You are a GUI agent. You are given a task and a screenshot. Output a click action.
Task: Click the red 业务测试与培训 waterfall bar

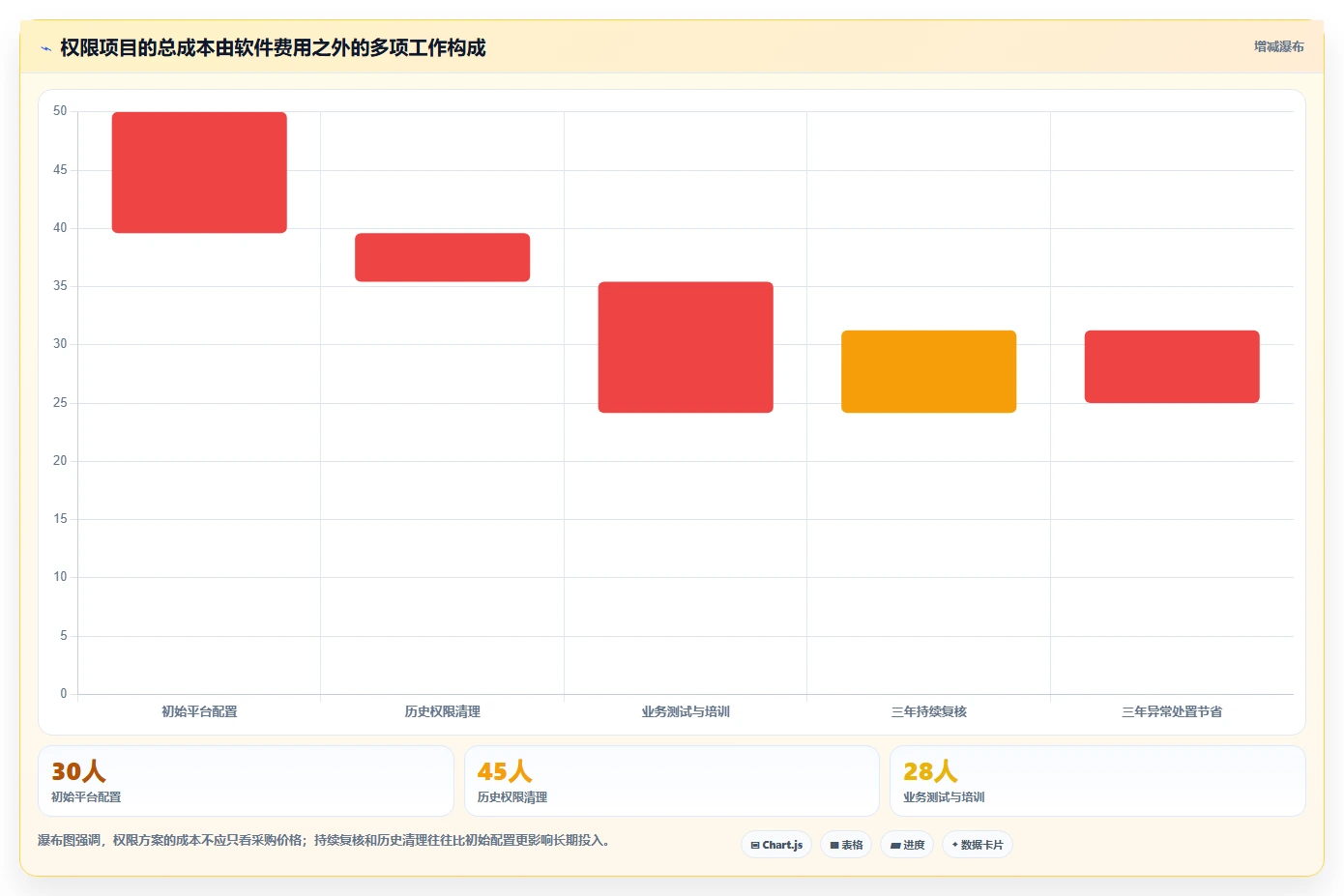[x=686, y=347]
